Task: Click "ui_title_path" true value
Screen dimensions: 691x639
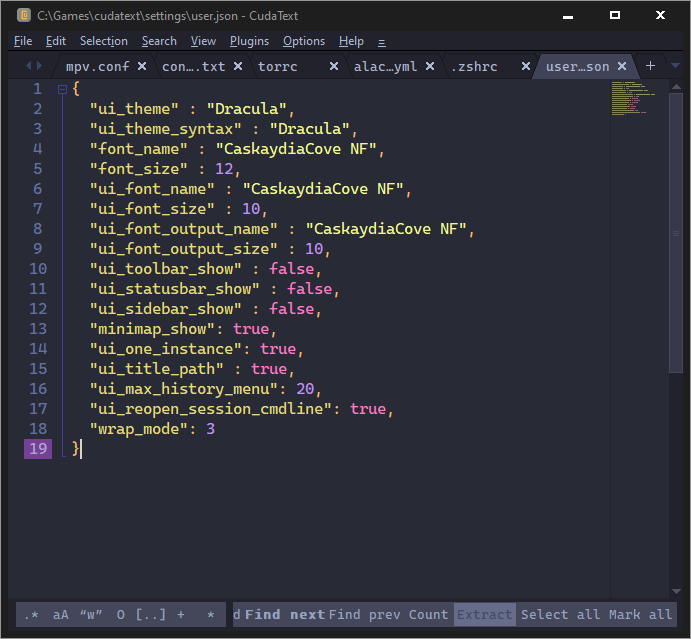Action: tap(269, 369)
